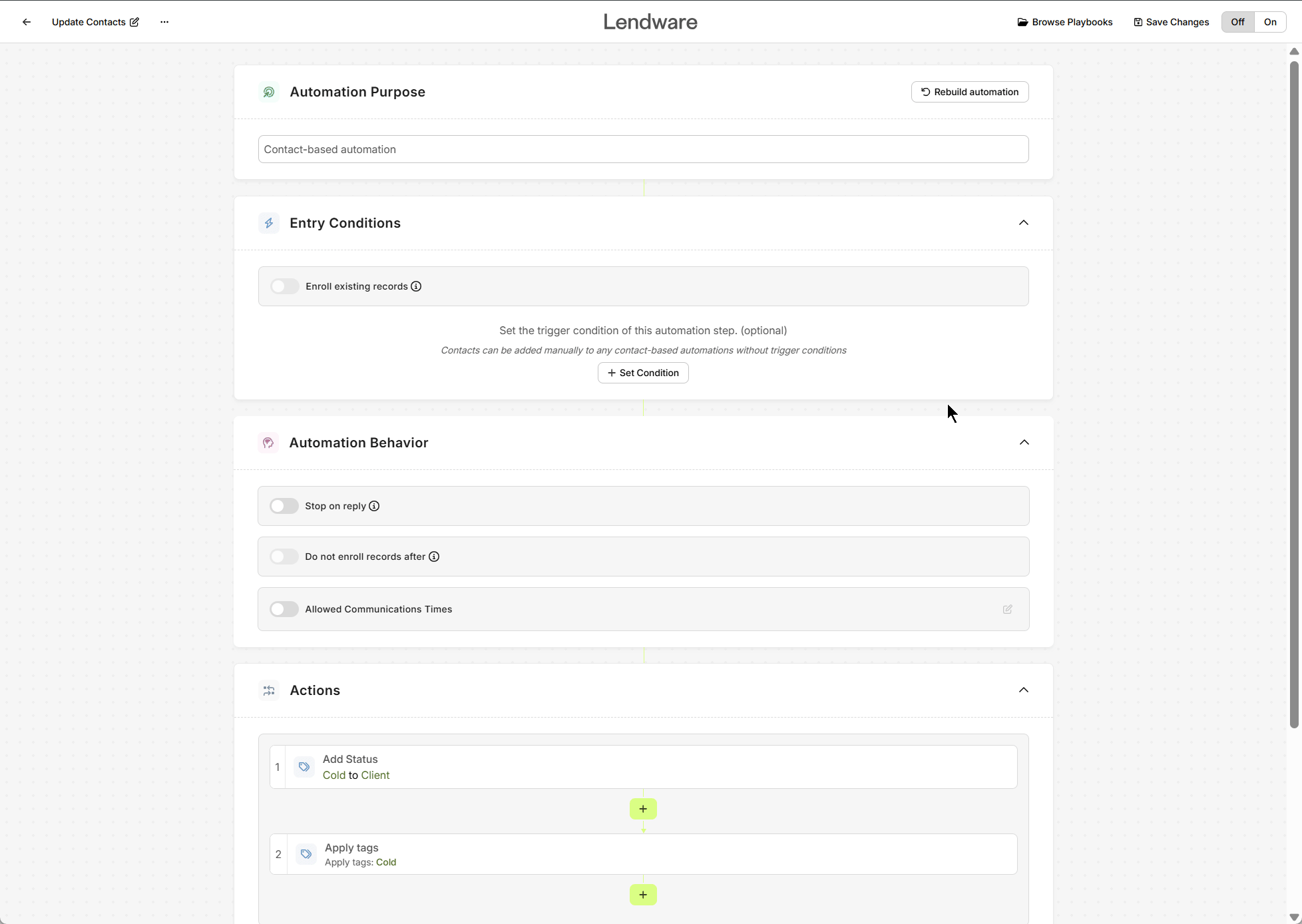Collapse the Actions section
The height and width of the screenshot is (924, 1302).
(1024, 690)
